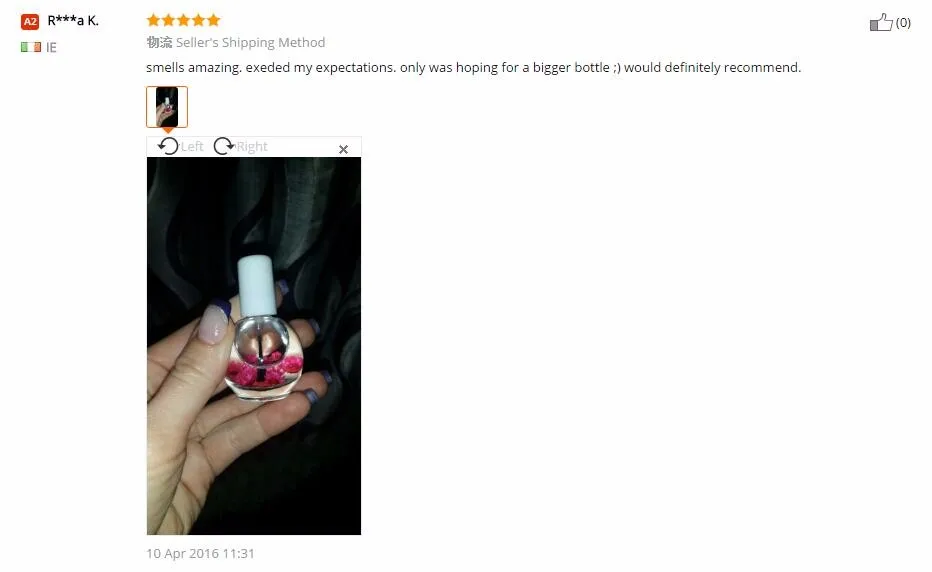Click the rotate right arrow icon
932x572 pixels.
(x=224, y=146)
